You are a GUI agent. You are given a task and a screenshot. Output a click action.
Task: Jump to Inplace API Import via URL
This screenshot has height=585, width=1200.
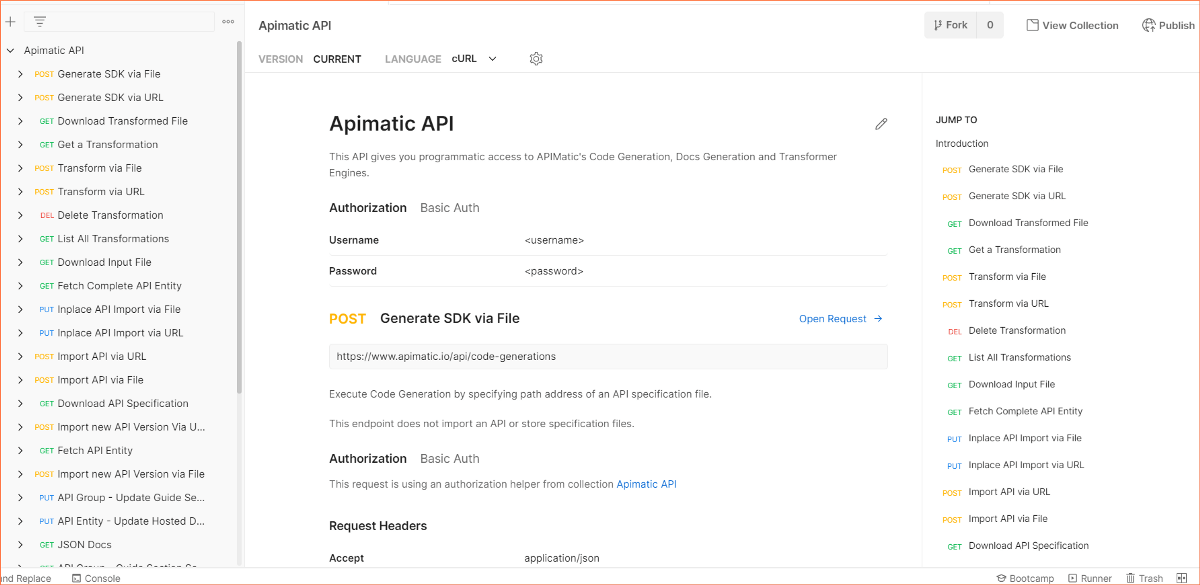click(1026, 465)
